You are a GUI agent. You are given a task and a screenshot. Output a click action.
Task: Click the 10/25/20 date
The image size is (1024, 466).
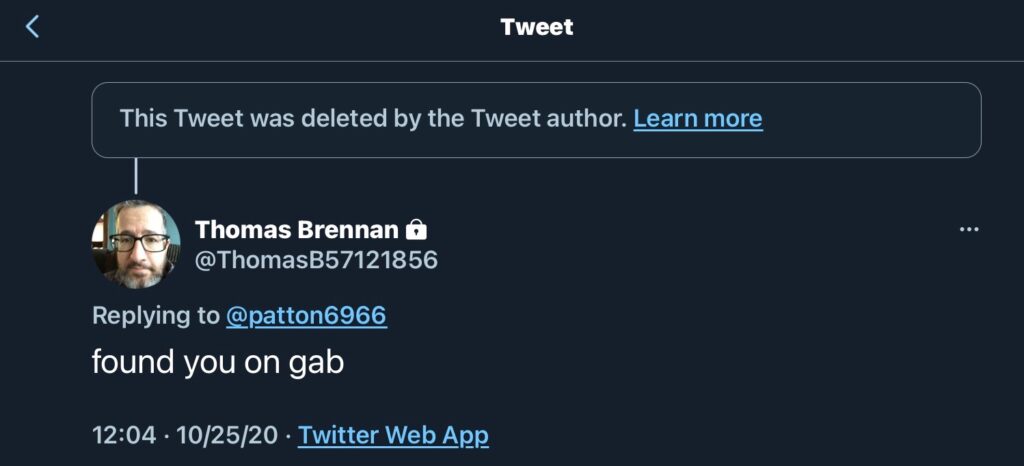point(229,436)
